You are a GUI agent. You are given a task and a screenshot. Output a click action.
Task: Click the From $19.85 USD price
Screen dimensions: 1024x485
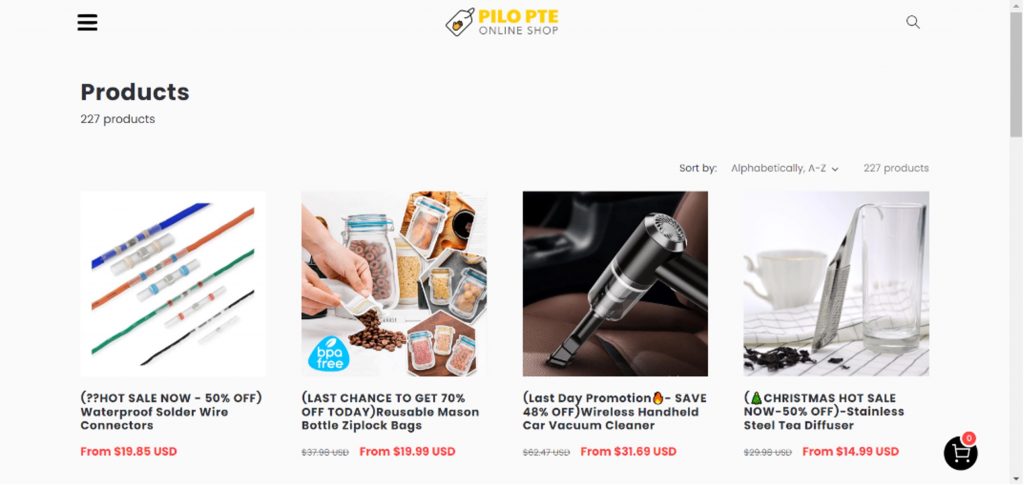pos(129,451)
